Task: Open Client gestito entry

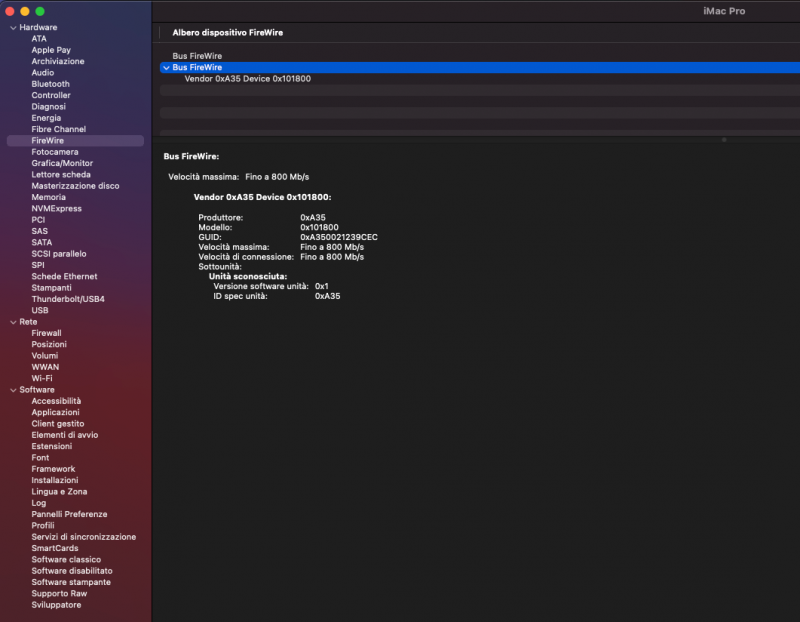Action: click(x=58, y=424)
